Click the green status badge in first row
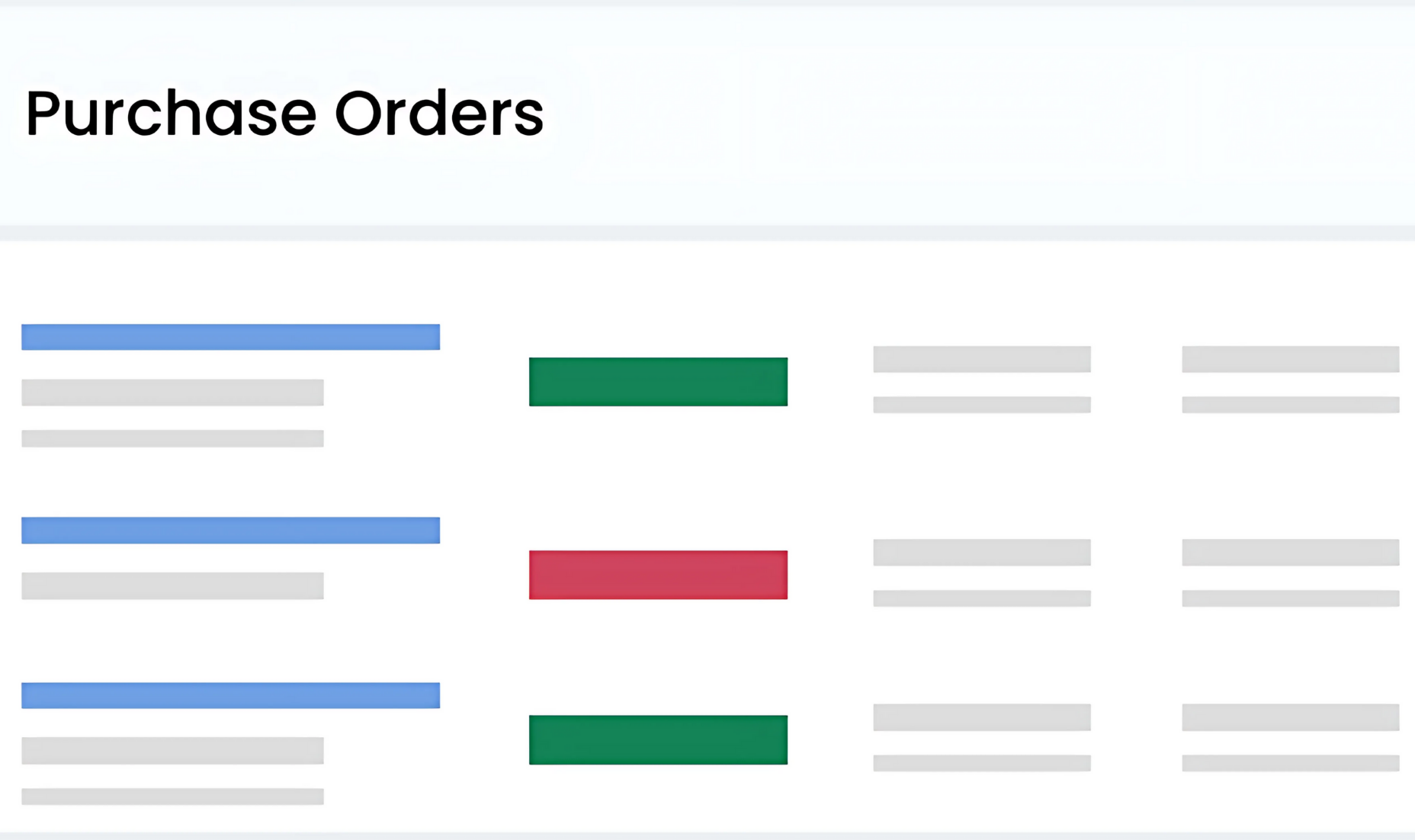 658,381
